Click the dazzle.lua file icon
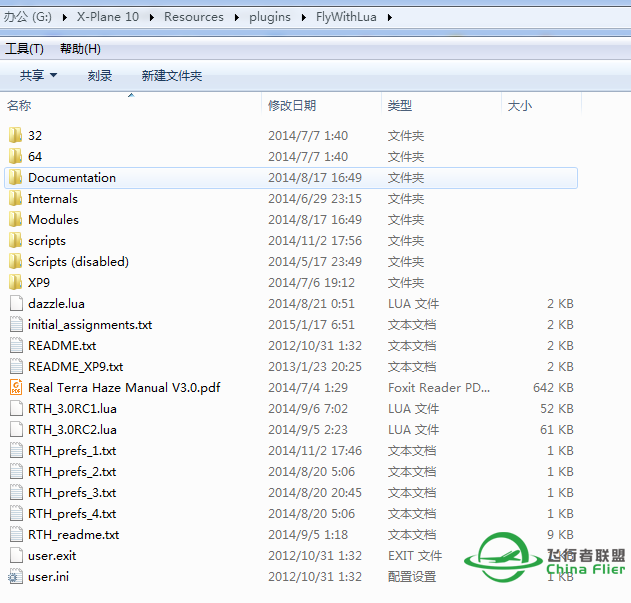 click(16, 304)
